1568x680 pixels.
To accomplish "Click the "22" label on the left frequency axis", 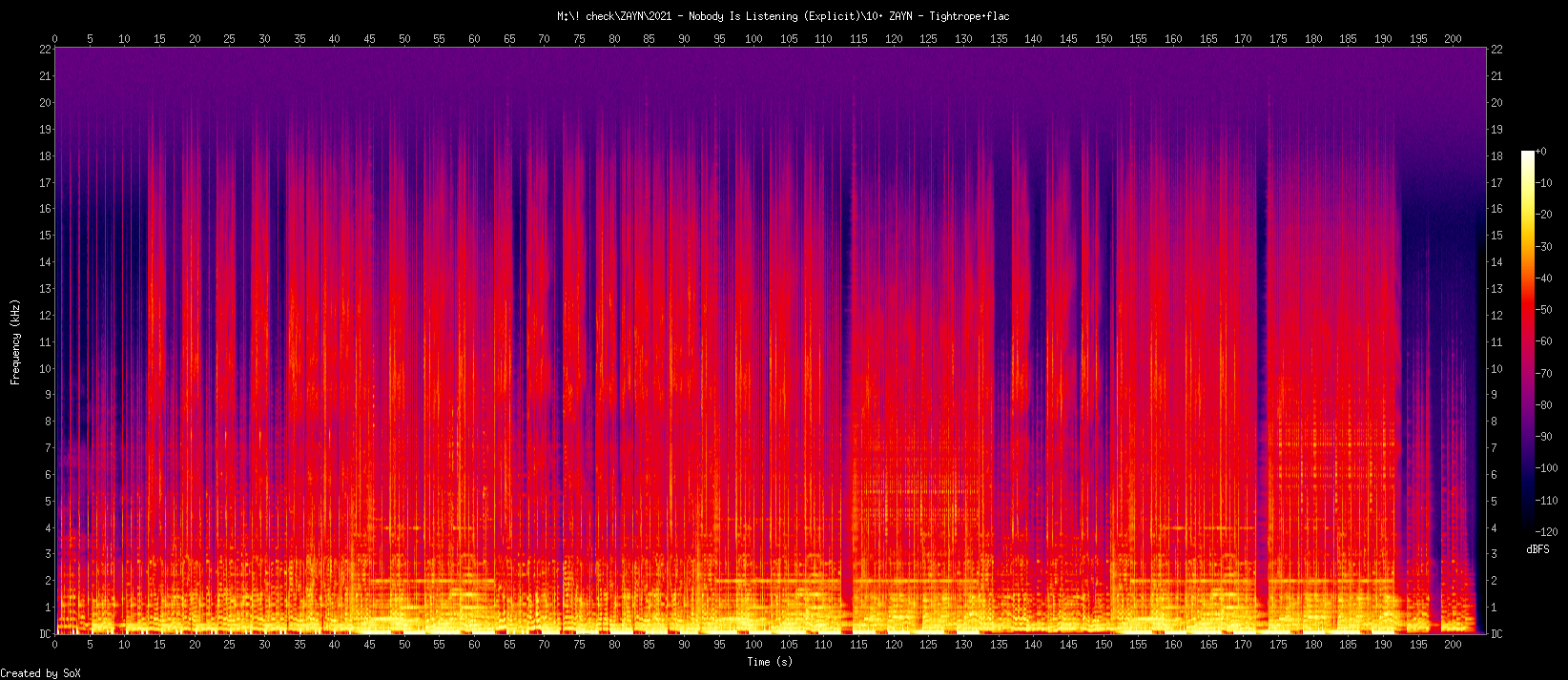I will coord(45,50).
